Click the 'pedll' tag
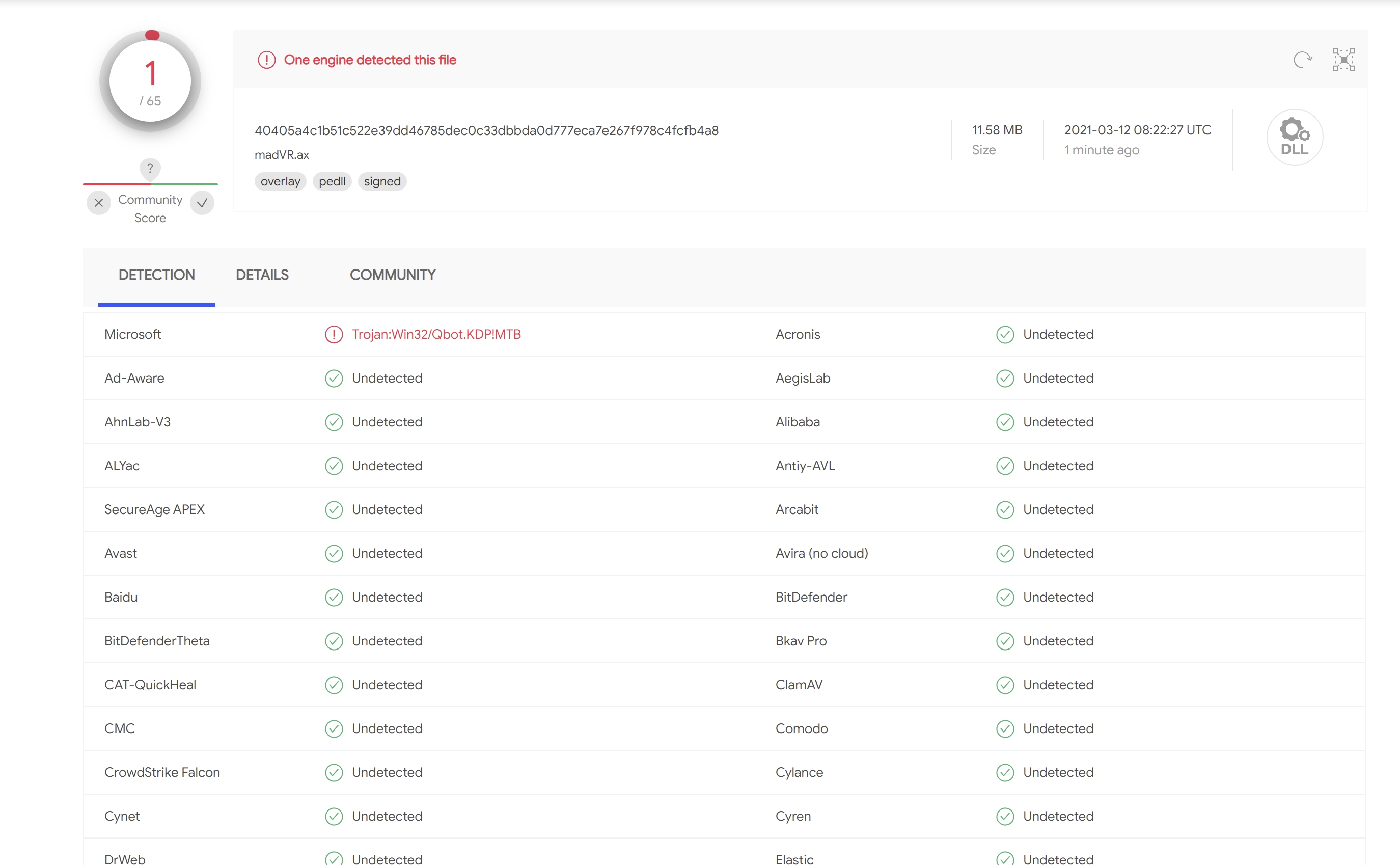 point(332,181)
